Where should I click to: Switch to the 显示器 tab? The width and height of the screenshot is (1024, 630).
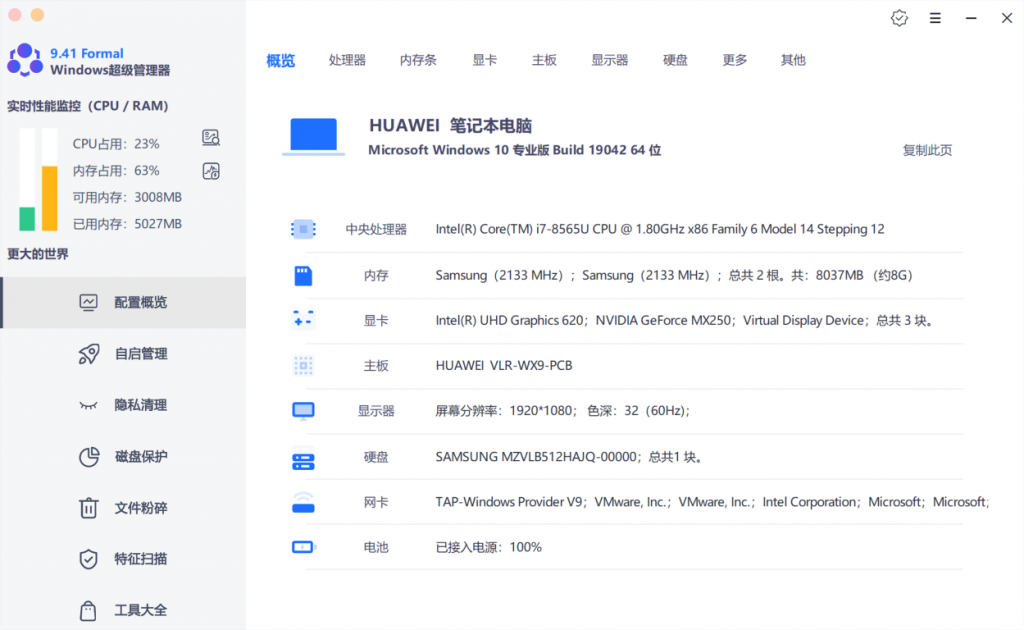point(609,60)
